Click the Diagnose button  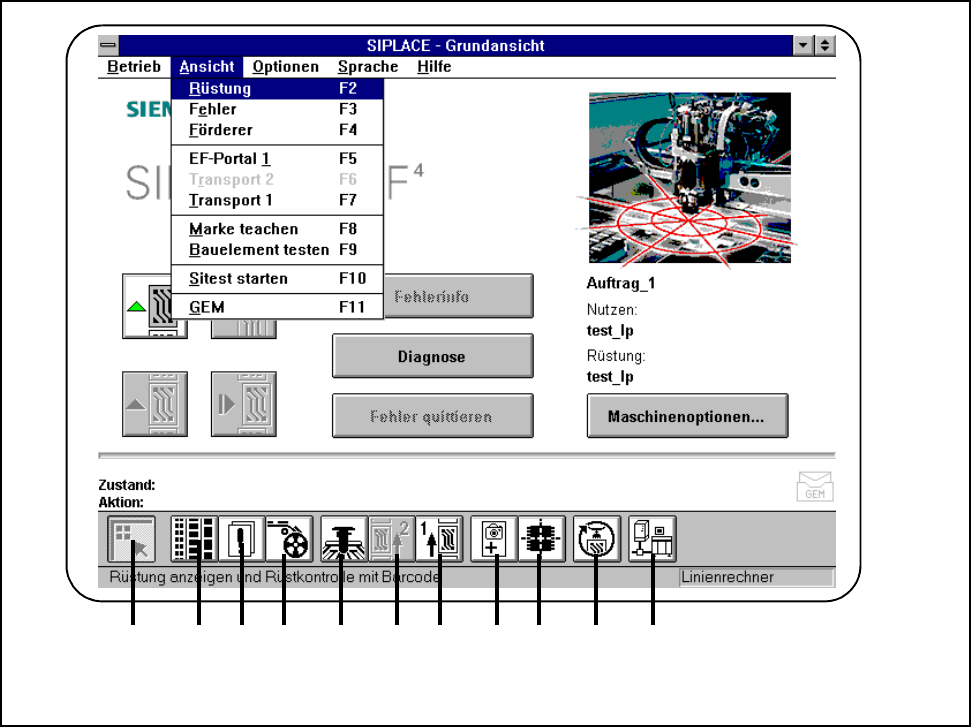432,356
